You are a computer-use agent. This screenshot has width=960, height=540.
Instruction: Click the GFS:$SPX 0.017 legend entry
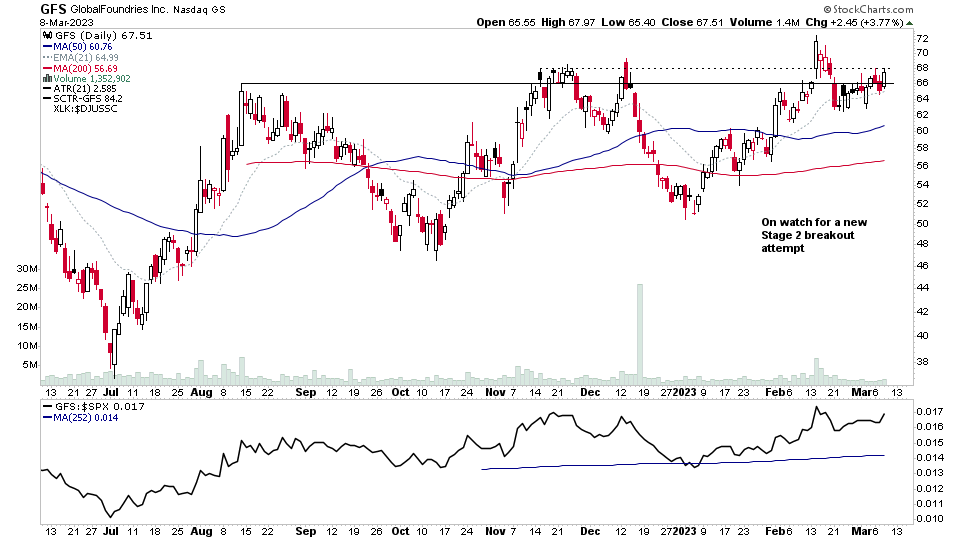[x=100, y=407]
